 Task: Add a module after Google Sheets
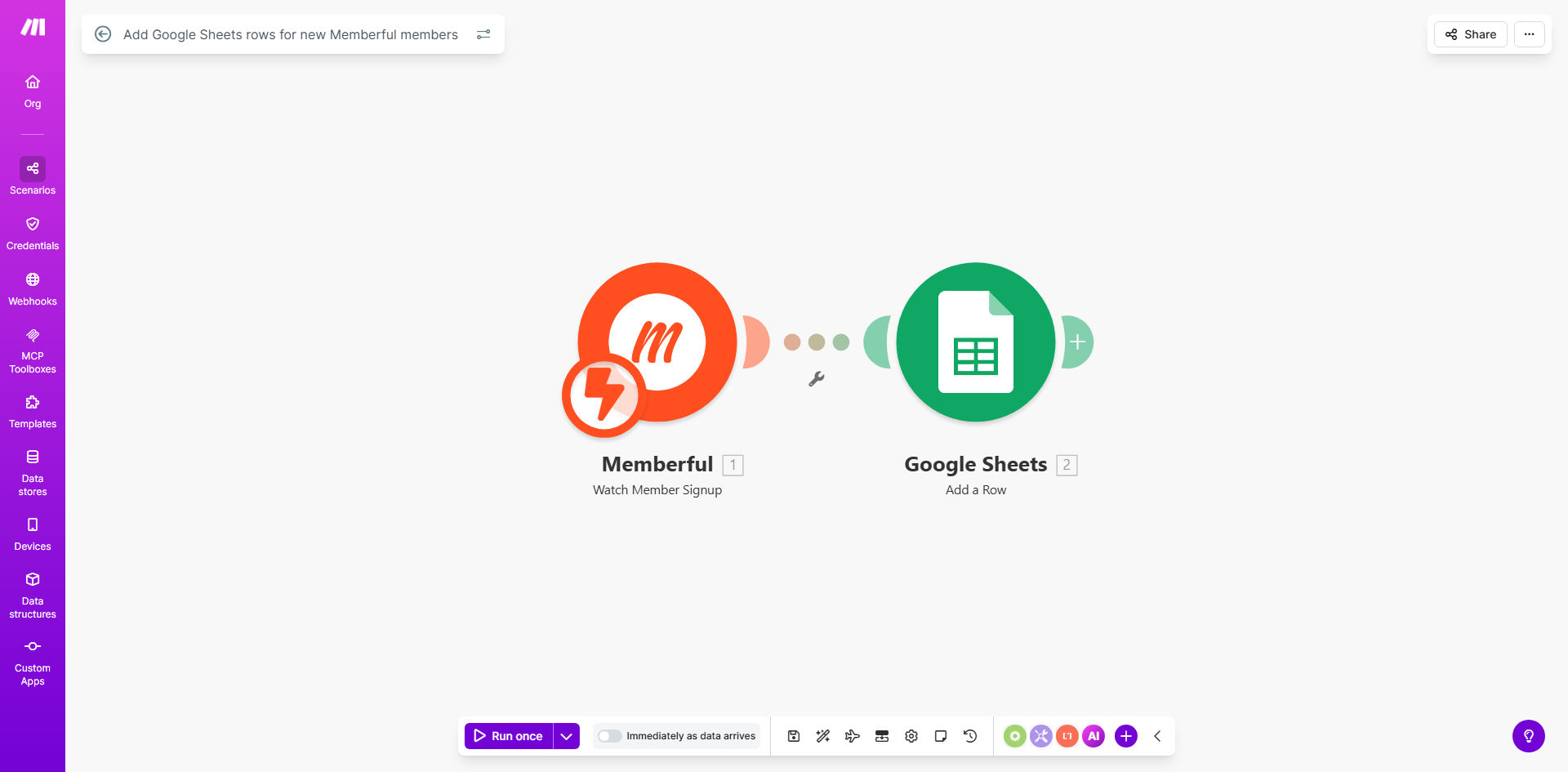(1078, 342)
